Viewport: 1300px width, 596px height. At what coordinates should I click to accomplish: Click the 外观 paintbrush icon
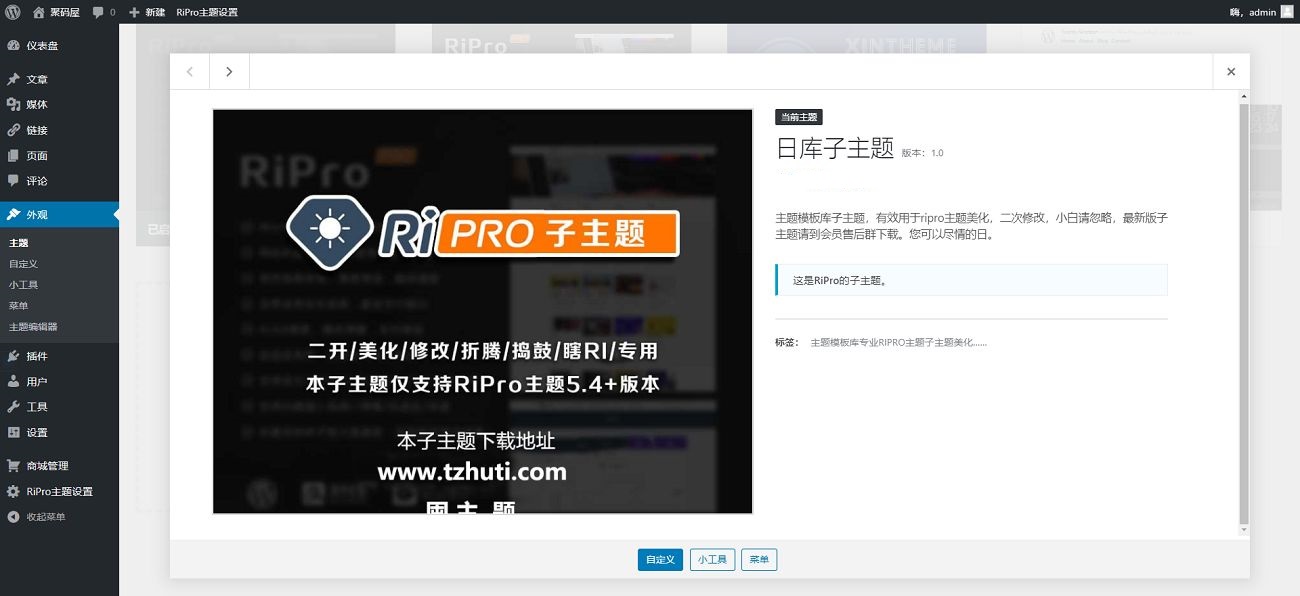point(14,215)
